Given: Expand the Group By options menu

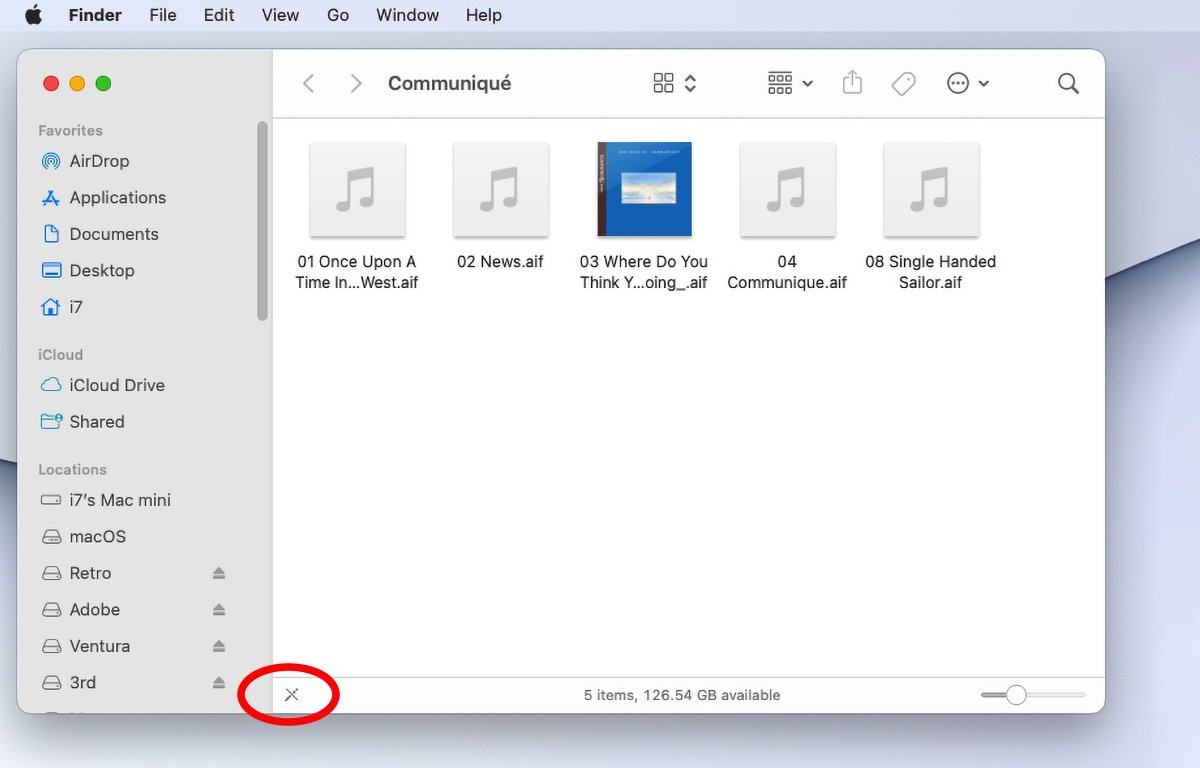Looking at the screenshot, I should click(790, 84).
